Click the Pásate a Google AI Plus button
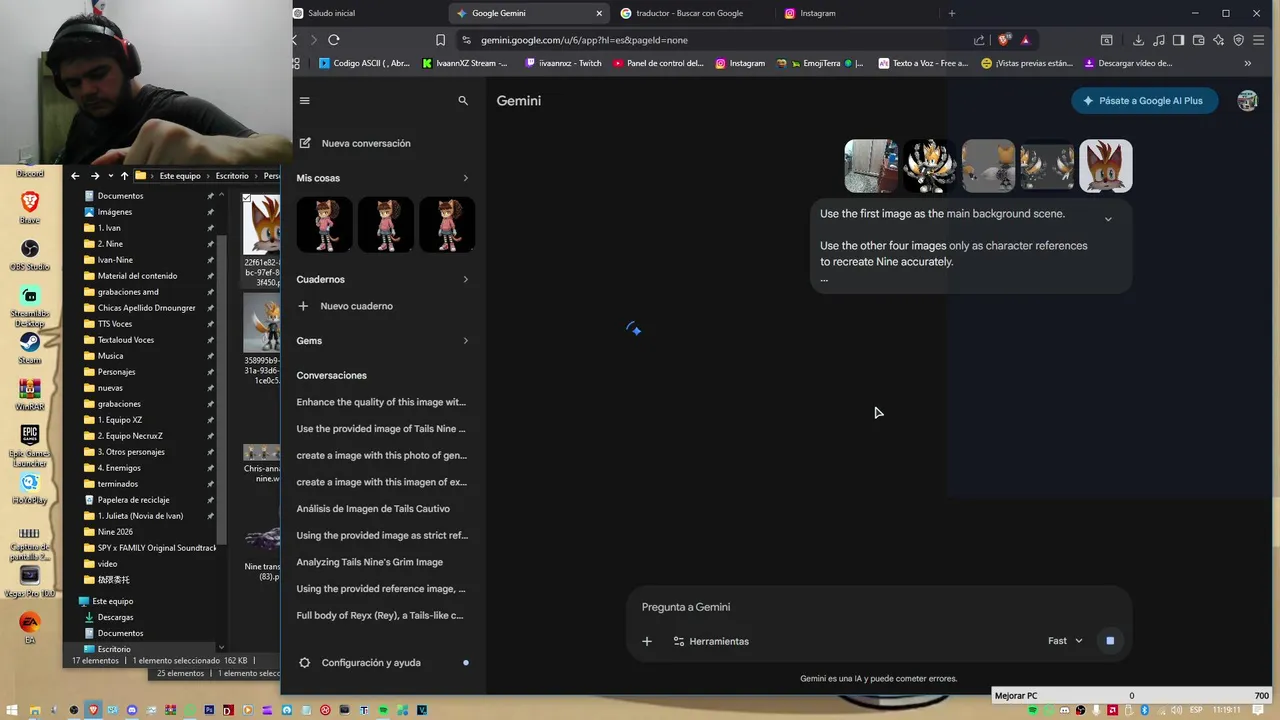 point(1144,101)
